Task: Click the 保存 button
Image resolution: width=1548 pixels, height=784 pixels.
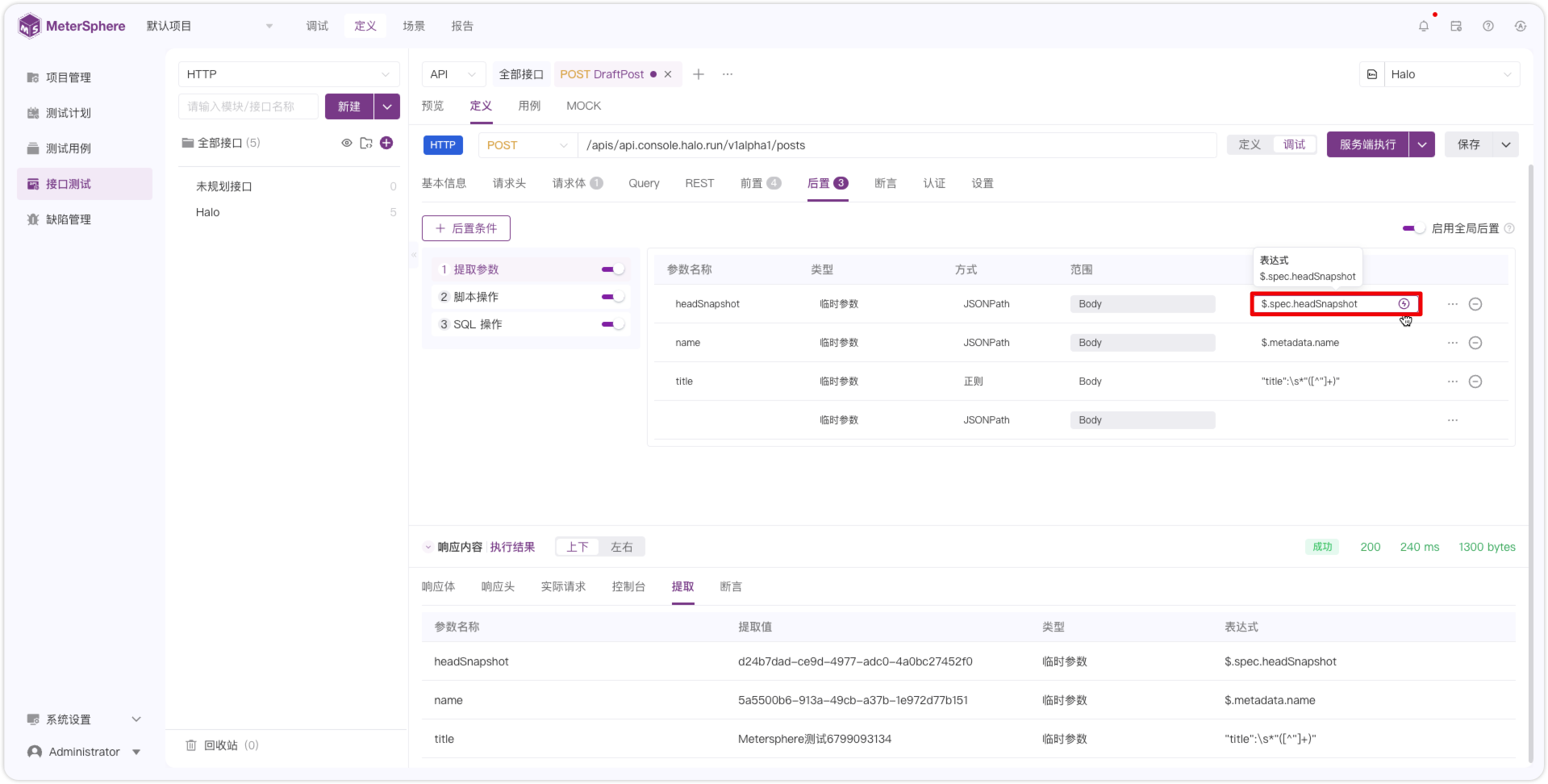Action: pos(1469,144)
